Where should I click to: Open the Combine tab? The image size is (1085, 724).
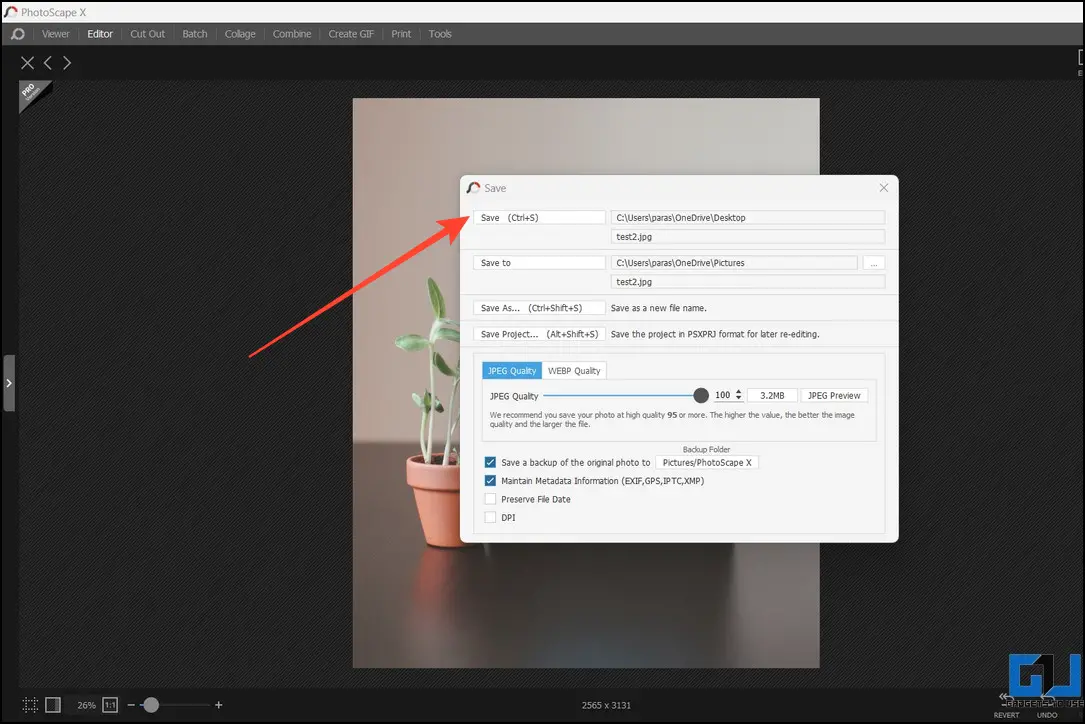click(x=291, y=34)
